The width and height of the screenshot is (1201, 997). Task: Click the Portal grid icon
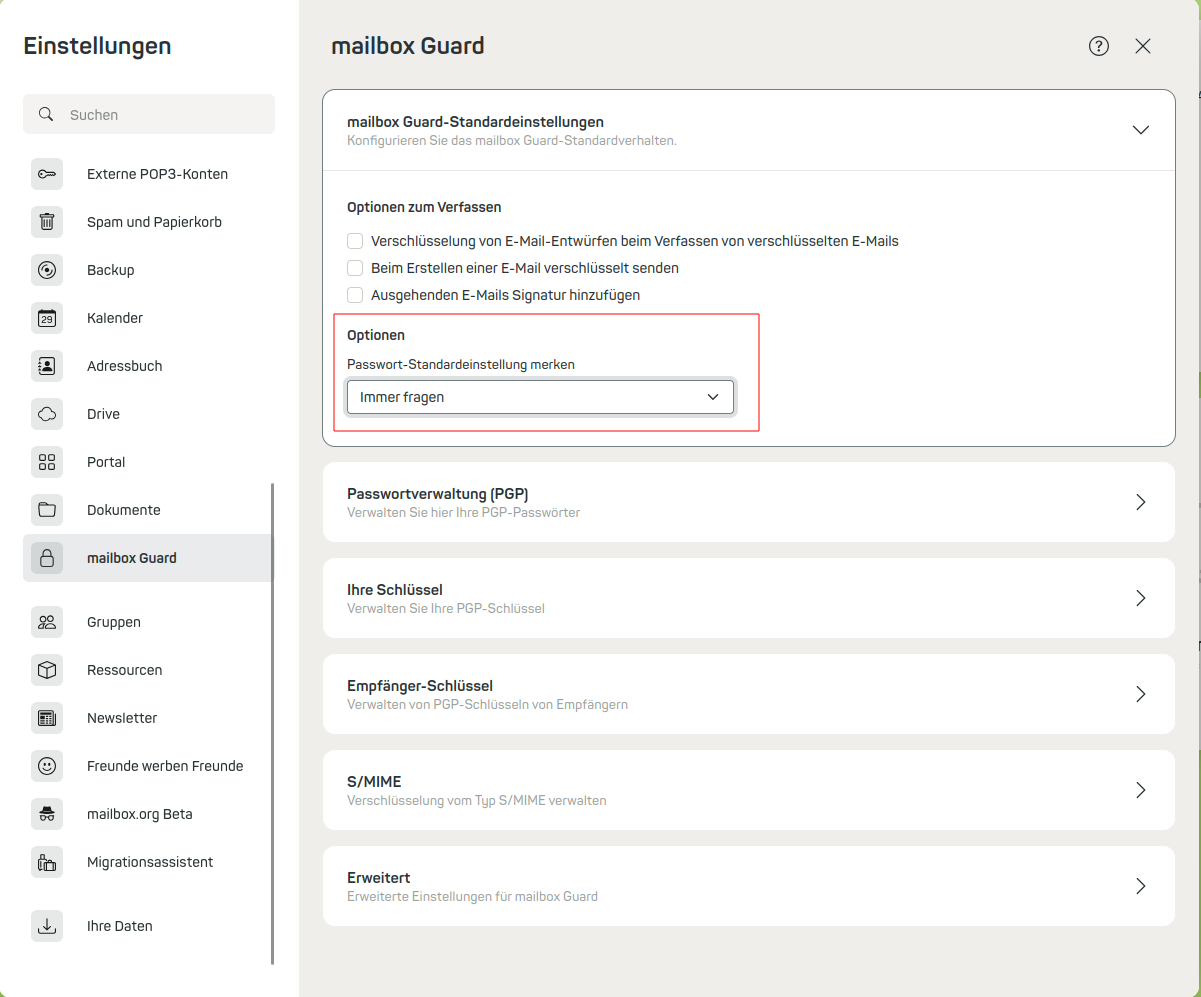(47, 462)
